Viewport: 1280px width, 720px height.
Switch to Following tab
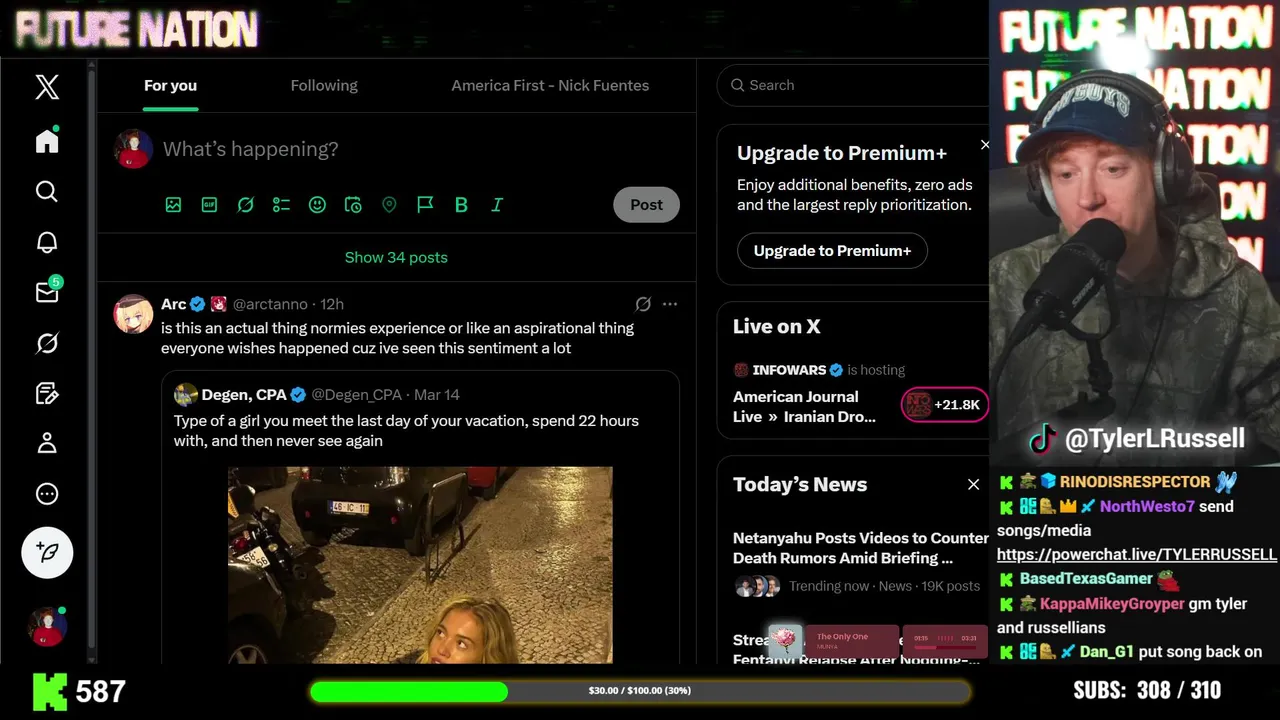[324, 85]
